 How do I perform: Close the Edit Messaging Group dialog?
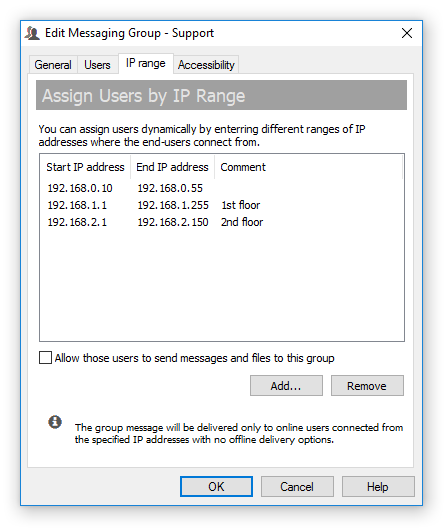point(407,33)
